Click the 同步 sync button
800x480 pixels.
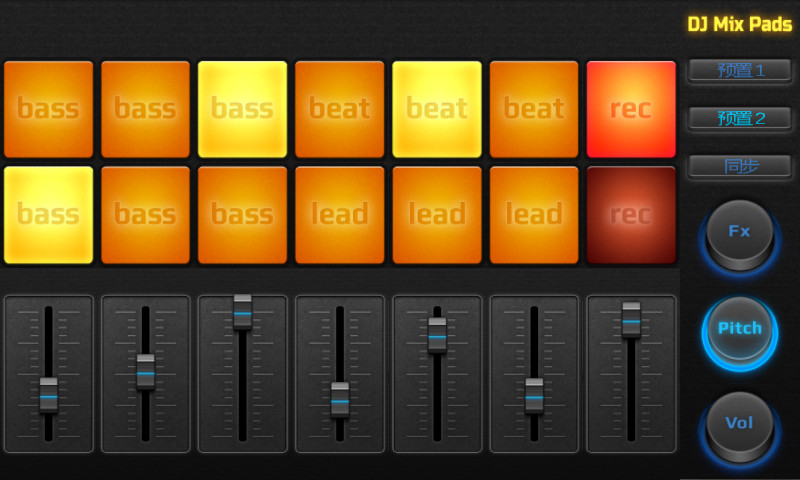click(740, 166)
